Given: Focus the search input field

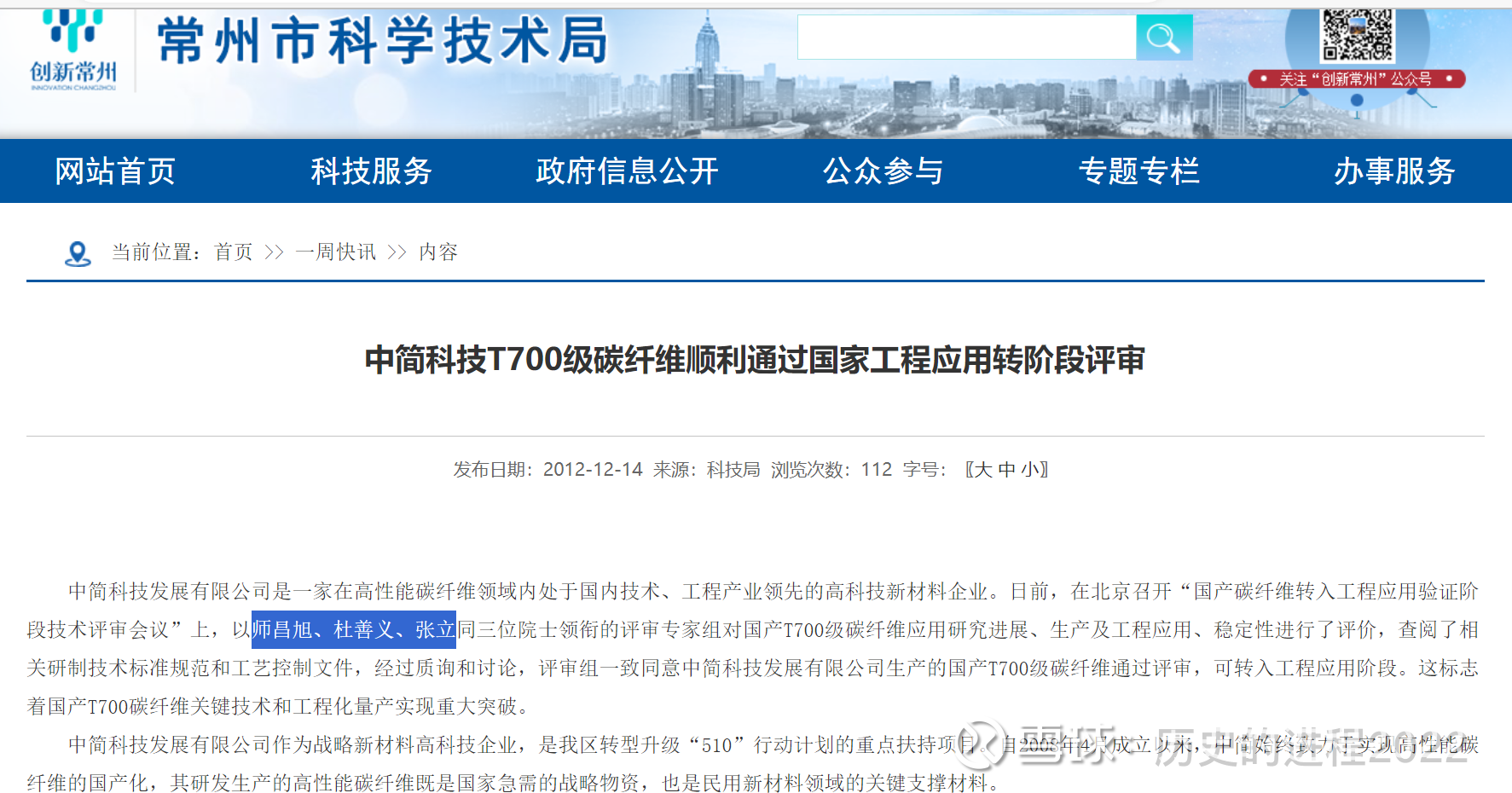Looking at the screenshot, I should [x=967, y=38].
